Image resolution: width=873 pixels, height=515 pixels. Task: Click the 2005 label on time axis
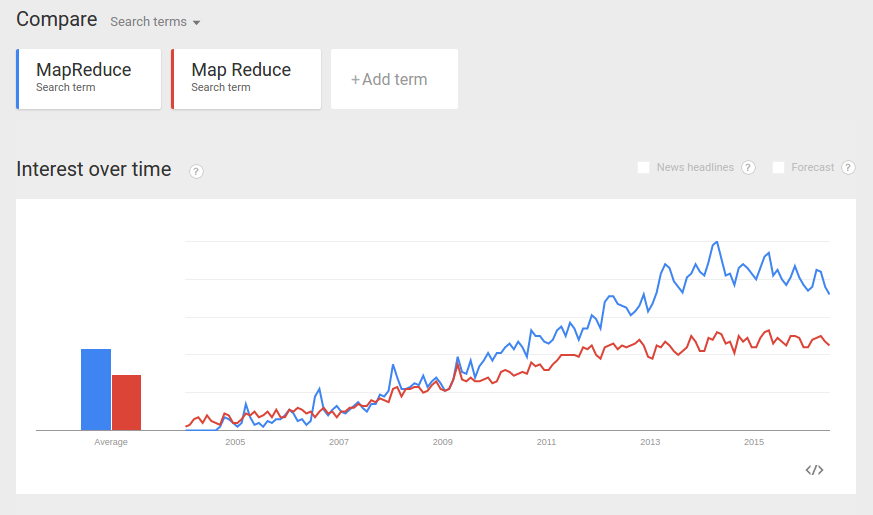point(235,441)
